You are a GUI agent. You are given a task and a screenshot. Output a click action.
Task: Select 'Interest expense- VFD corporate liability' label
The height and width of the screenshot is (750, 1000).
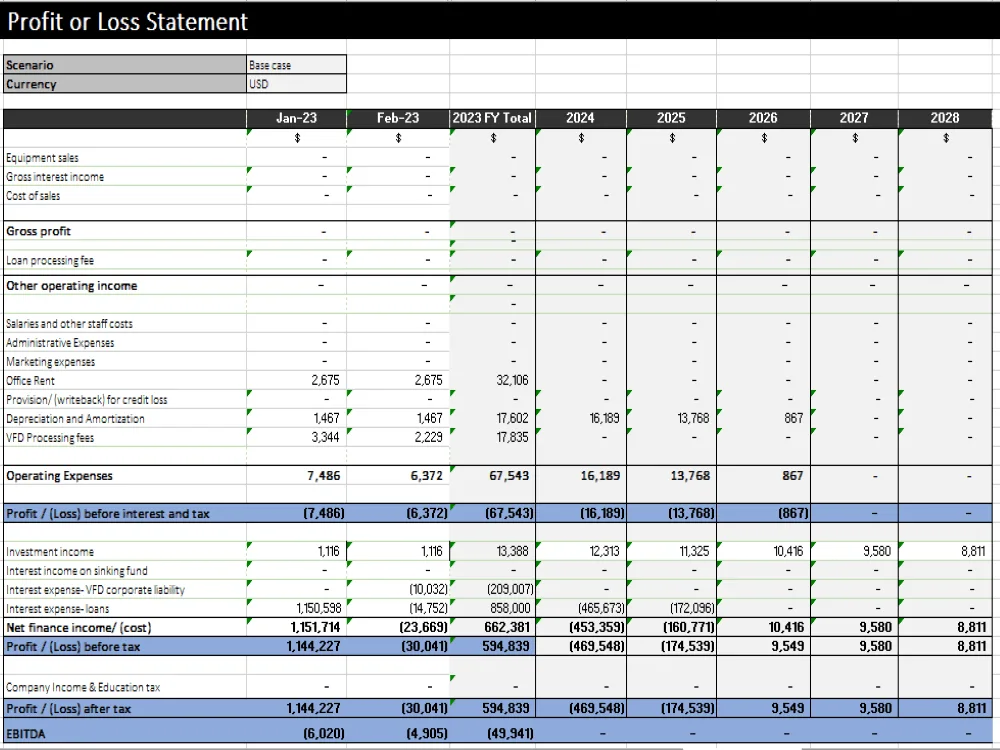pos(95,590)
